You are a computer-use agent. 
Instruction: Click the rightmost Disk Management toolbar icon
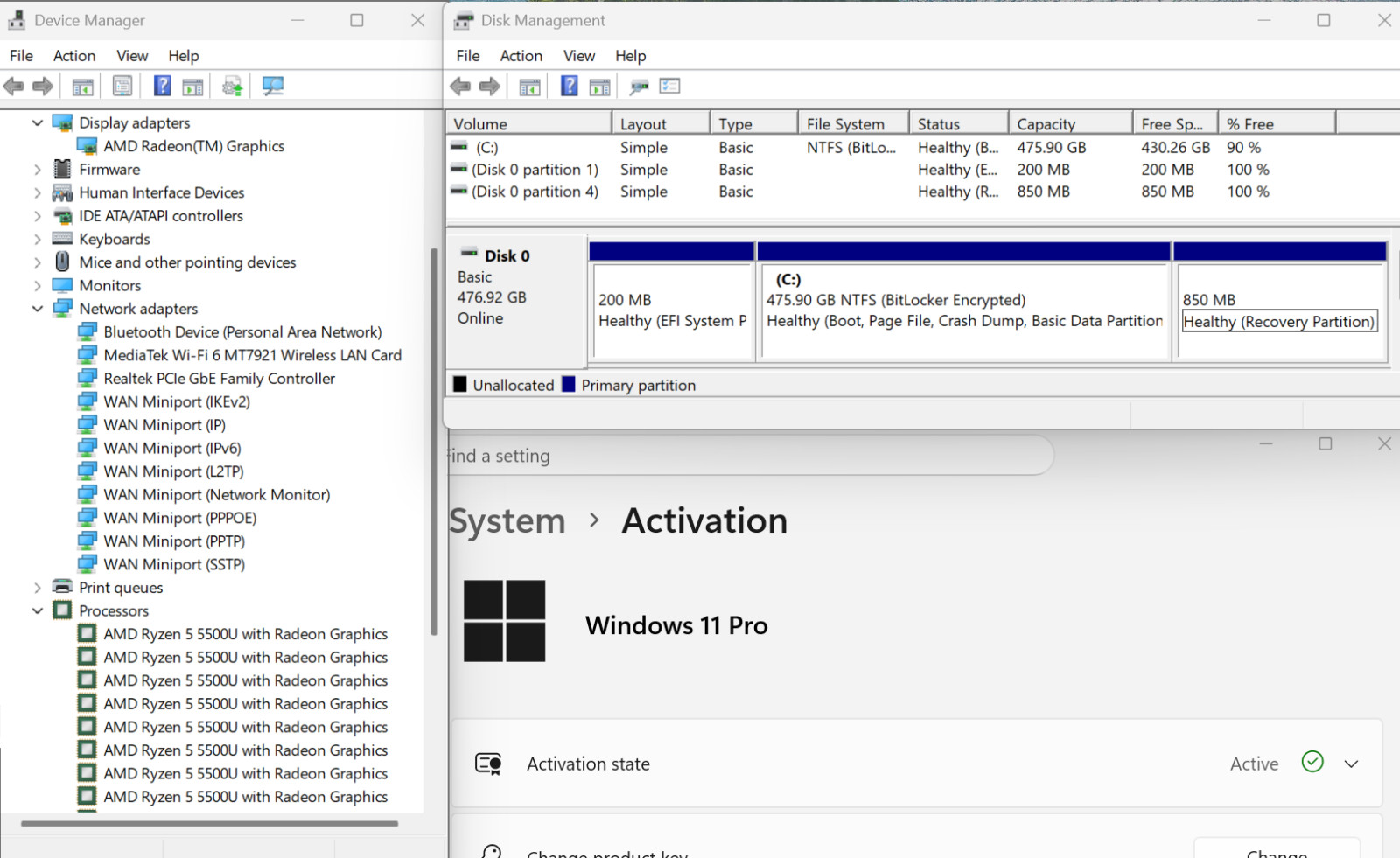670,86
